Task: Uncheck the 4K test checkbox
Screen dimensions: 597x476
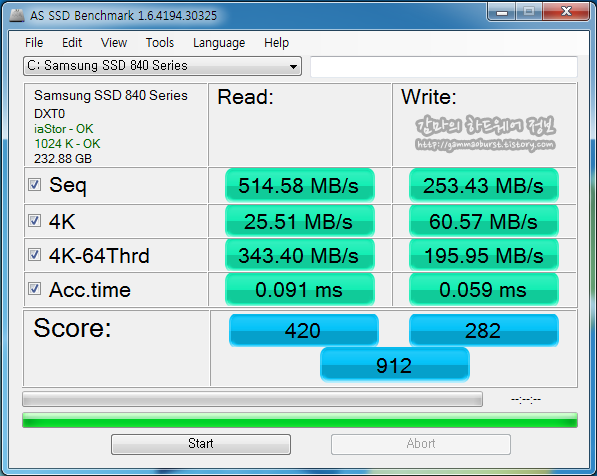Action: coord(34,220)
